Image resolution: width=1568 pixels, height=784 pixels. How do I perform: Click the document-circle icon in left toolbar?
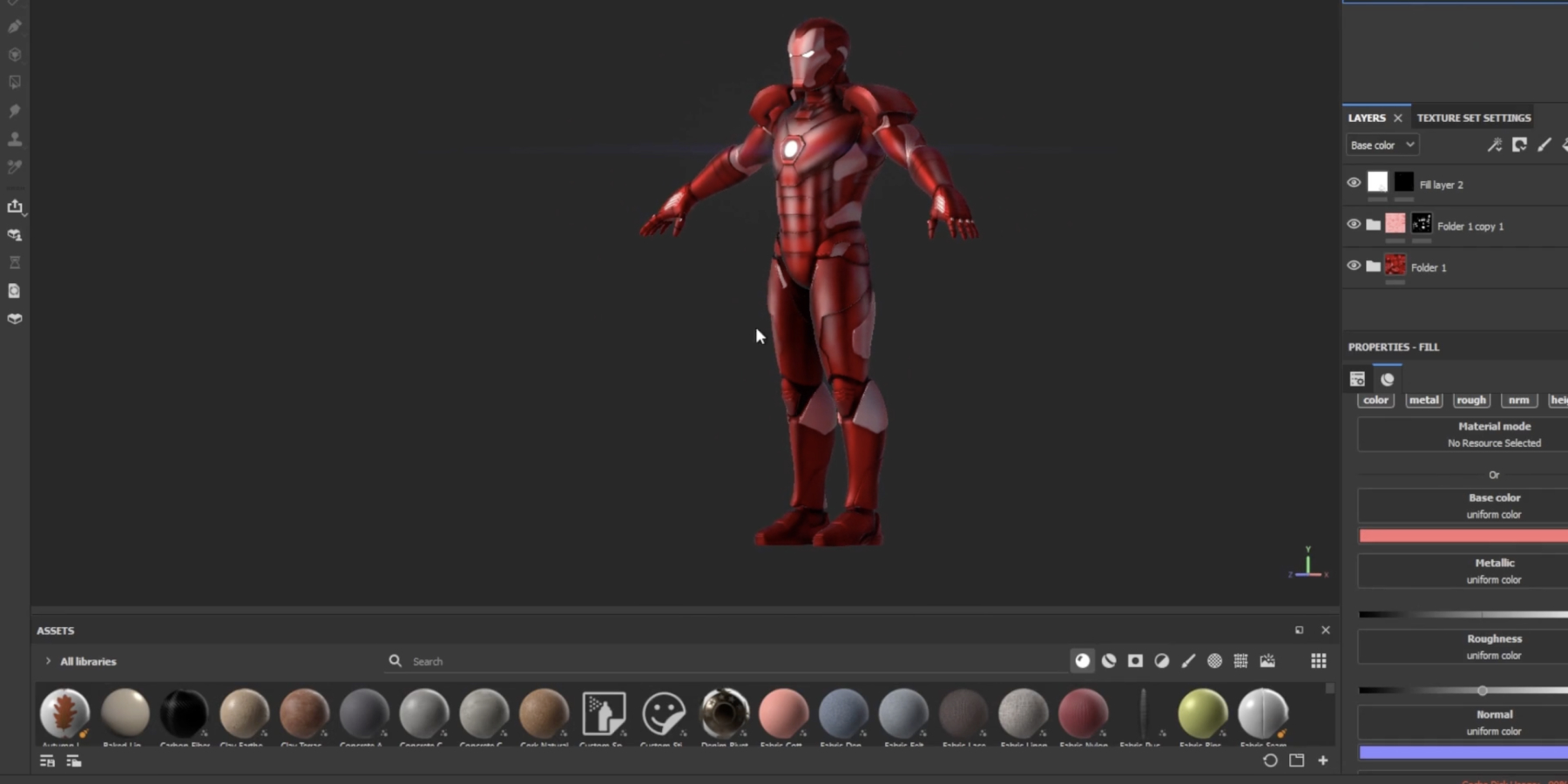[x=15, y=291]
